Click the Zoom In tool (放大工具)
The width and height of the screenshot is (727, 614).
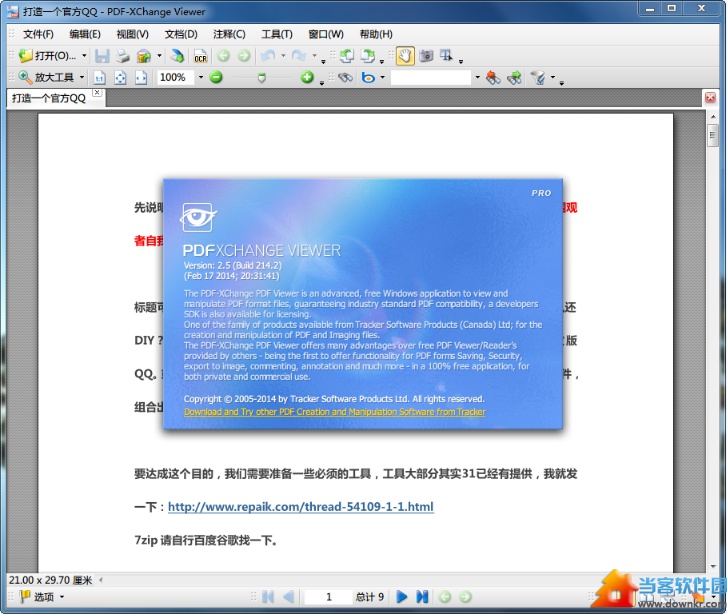pyautogui.click(x=46, y=77)
